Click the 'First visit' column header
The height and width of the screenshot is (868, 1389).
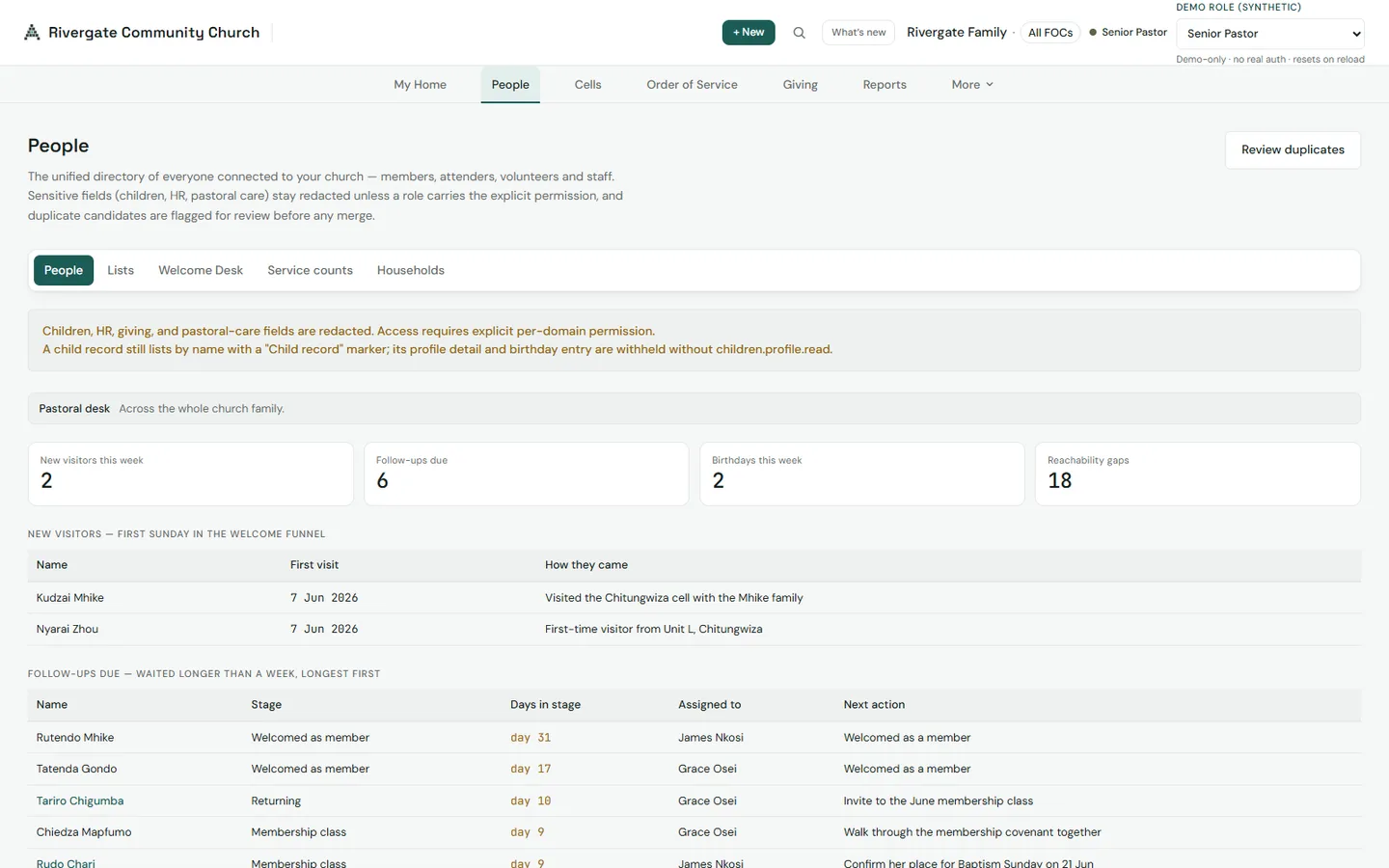[x=314, y=565]
